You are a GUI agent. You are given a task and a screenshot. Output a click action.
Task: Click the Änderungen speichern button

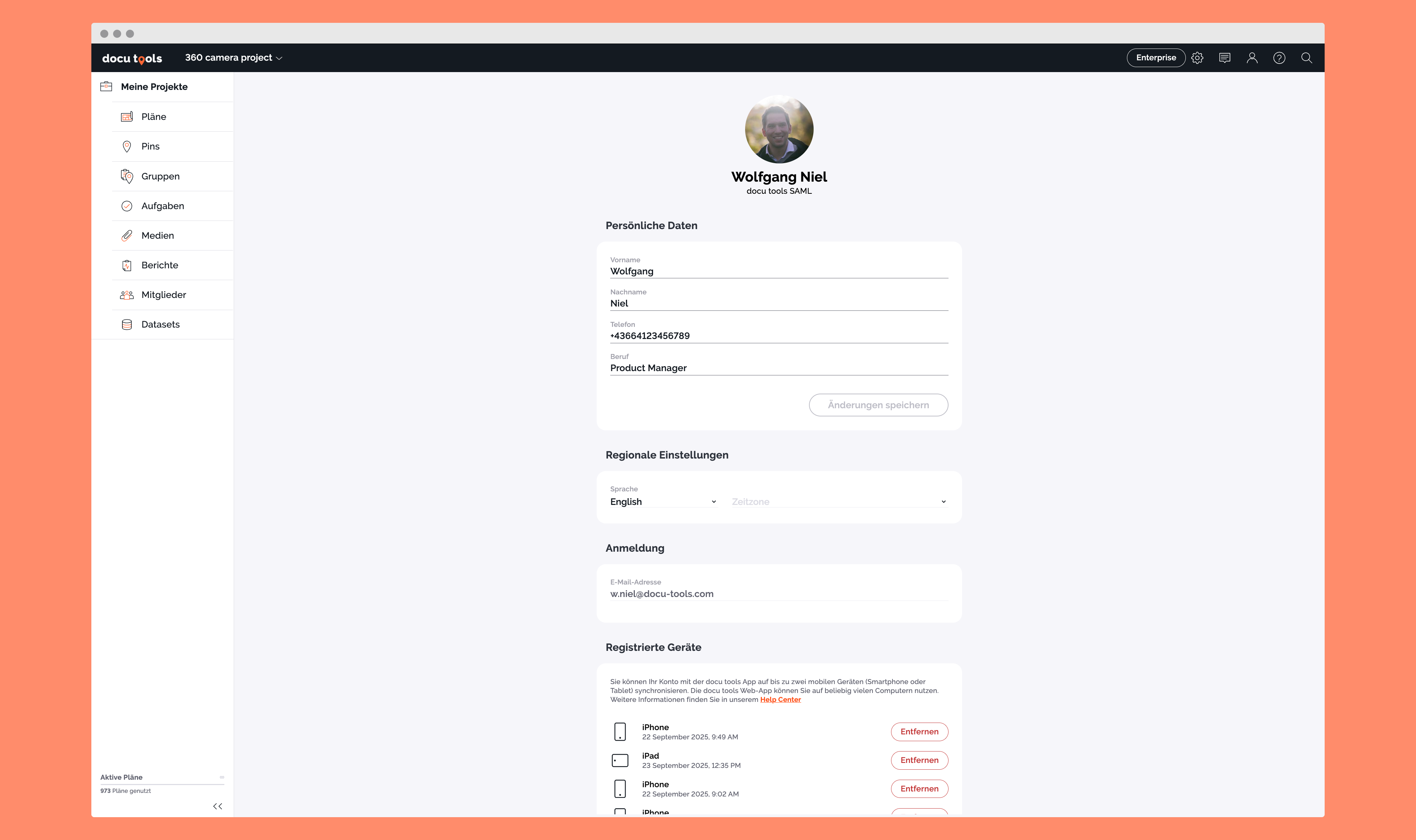[x=878, y=405]
